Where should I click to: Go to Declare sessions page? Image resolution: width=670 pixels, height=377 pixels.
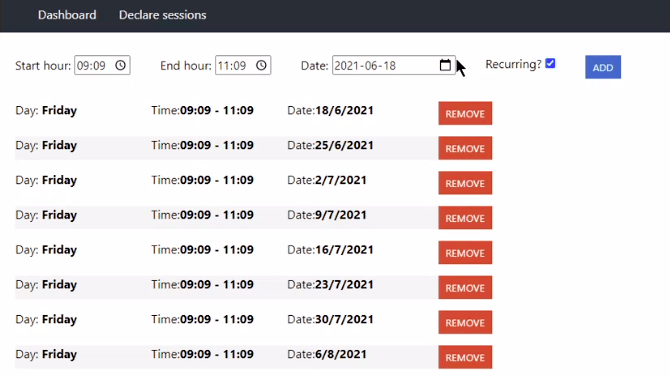[x=162, y=15]
